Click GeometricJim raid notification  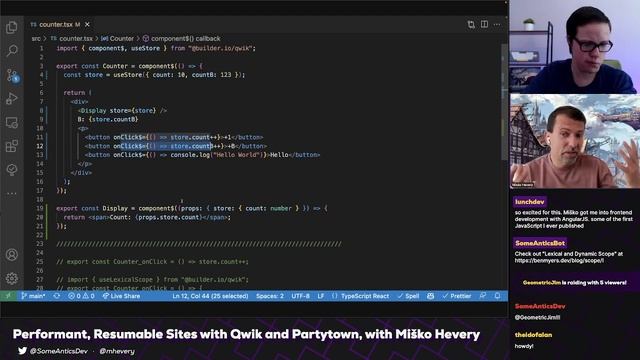(x=574, y=282)
